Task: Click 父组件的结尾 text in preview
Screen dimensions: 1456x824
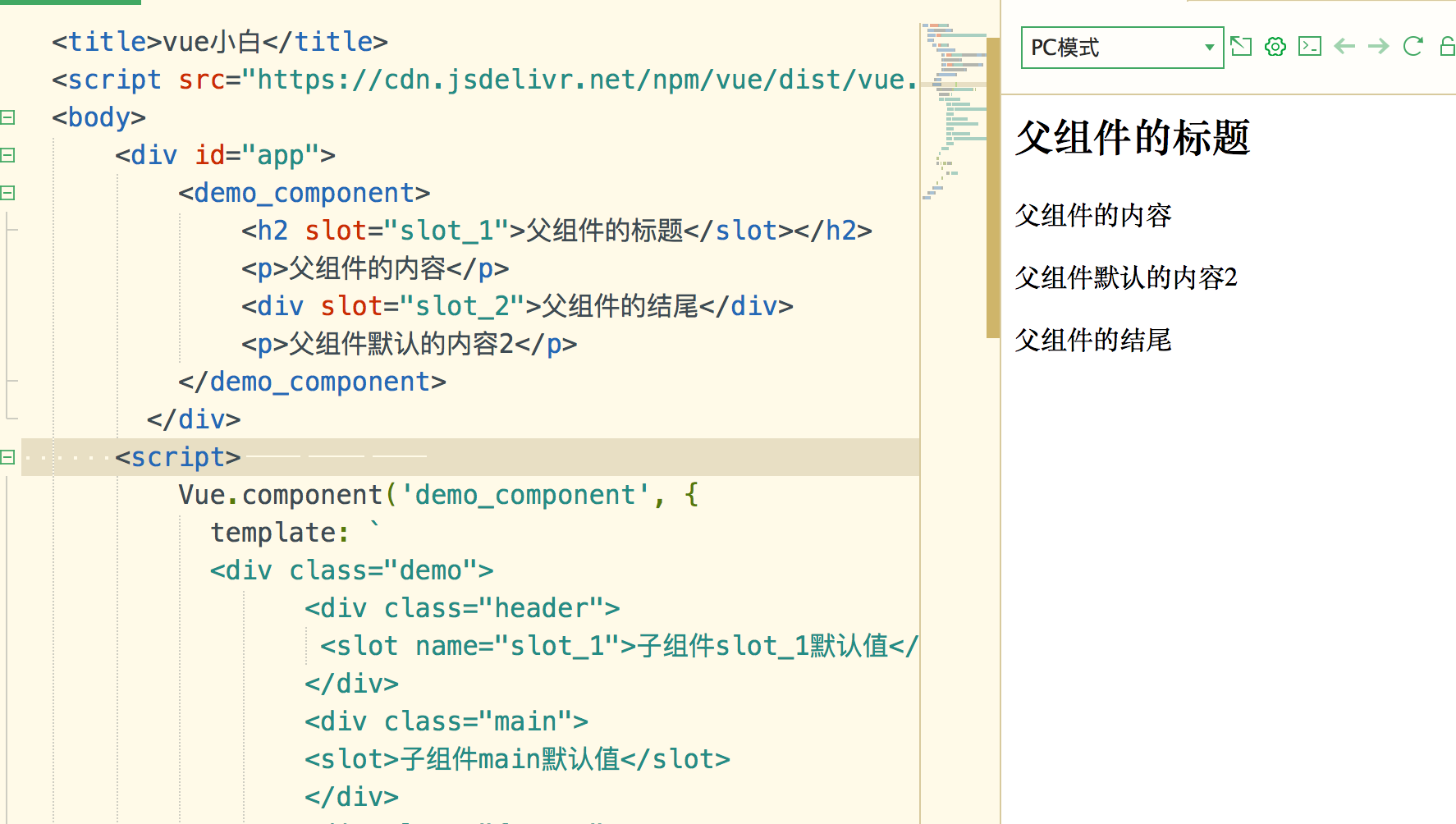Action: point(1093,341)
